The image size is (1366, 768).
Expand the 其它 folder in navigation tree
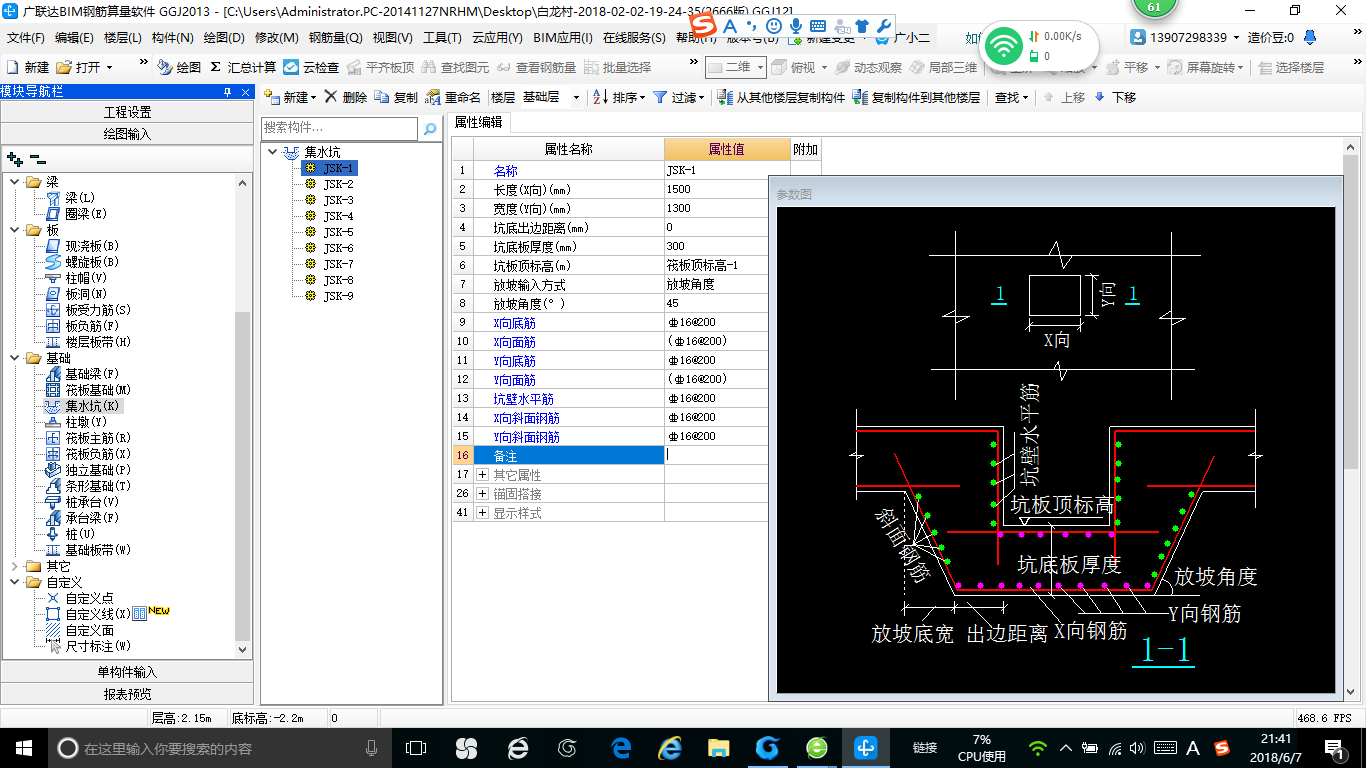pos(15,566)
